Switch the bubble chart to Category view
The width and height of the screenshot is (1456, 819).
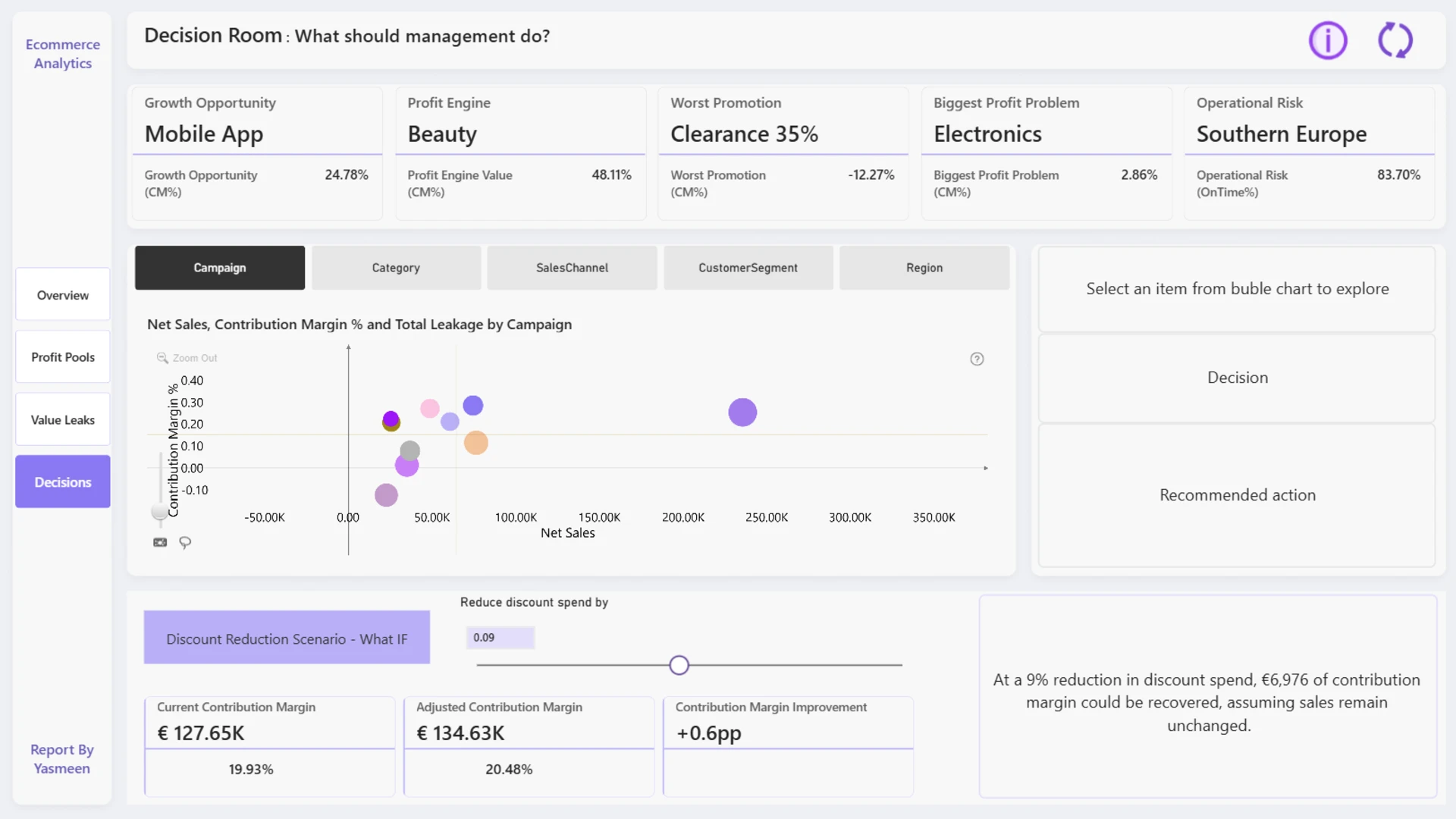tap(396, 268)
